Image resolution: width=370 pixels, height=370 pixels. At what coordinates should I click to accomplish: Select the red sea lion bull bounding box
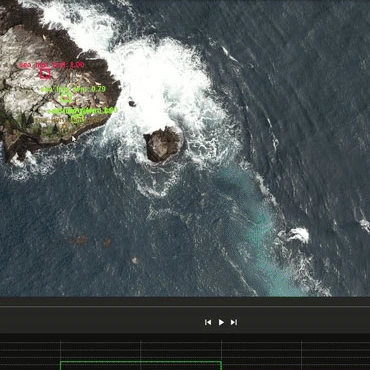pyautogui.click(x=45, y=74)
